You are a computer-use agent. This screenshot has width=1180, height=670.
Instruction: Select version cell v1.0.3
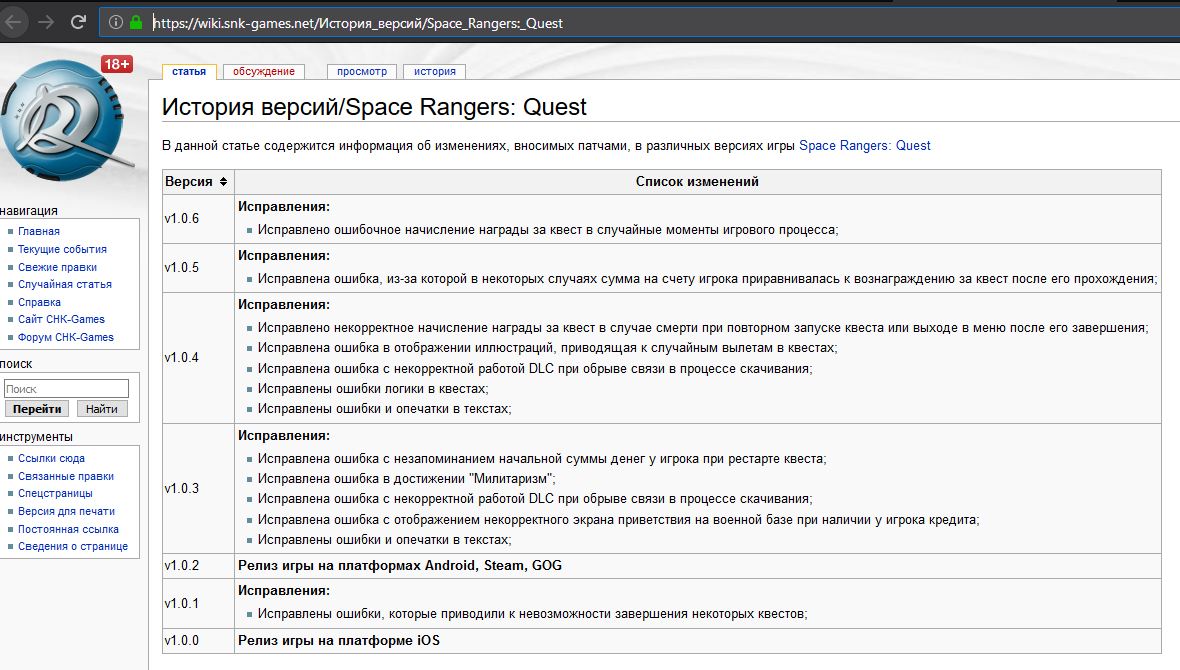[x=198, y=489]
